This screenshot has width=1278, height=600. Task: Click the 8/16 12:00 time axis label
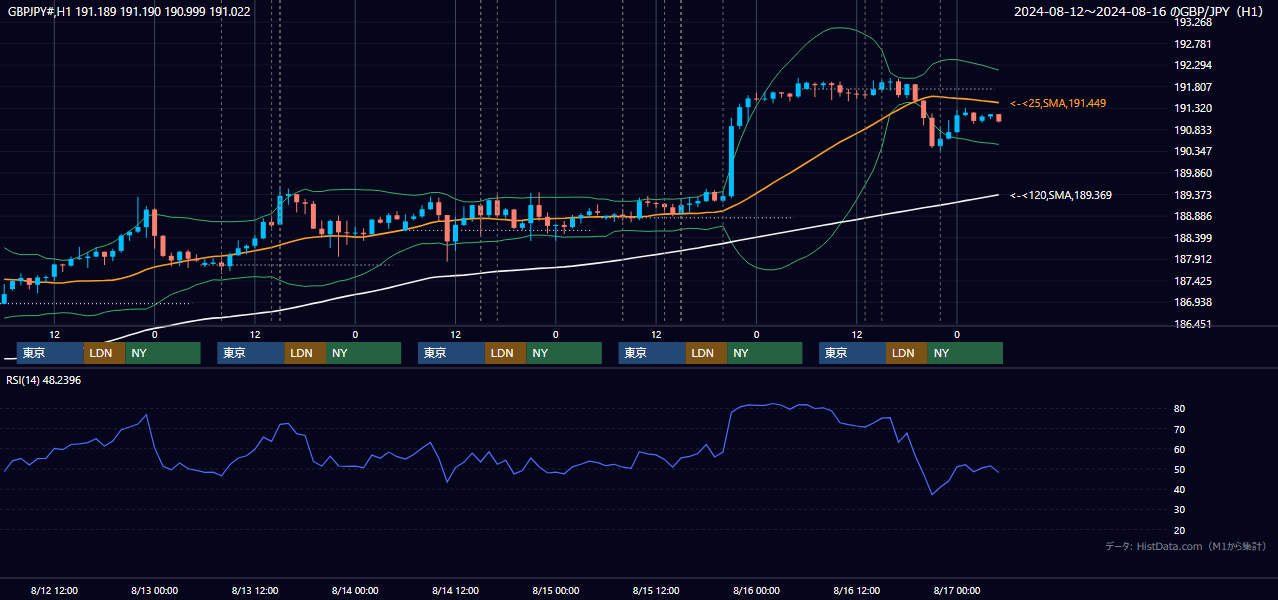pyautogui.click(x=856, y=590)
